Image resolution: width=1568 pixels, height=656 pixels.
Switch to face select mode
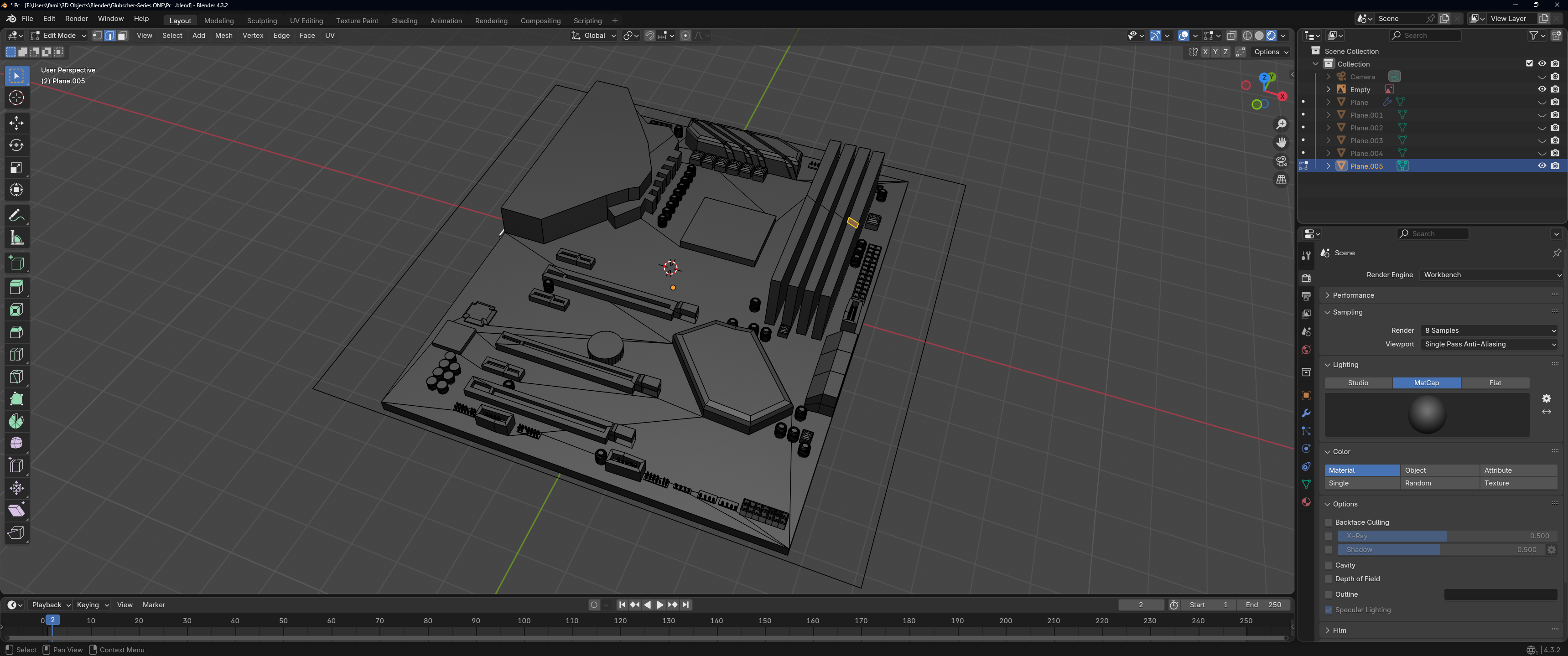pos(122,36)
